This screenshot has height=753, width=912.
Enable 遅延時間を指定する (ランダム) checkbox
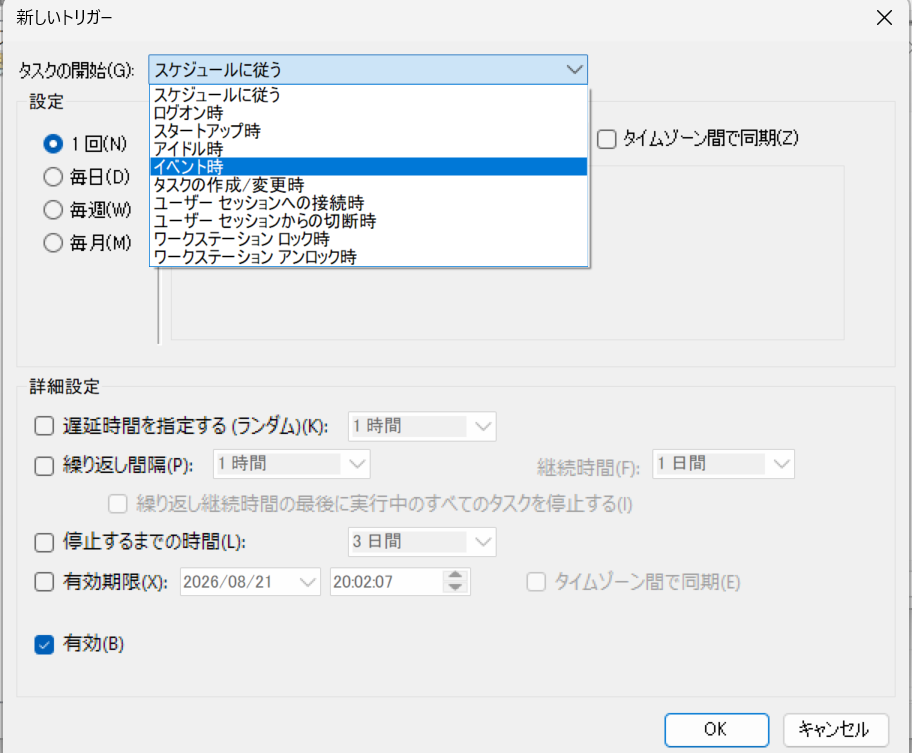point(44,425)
